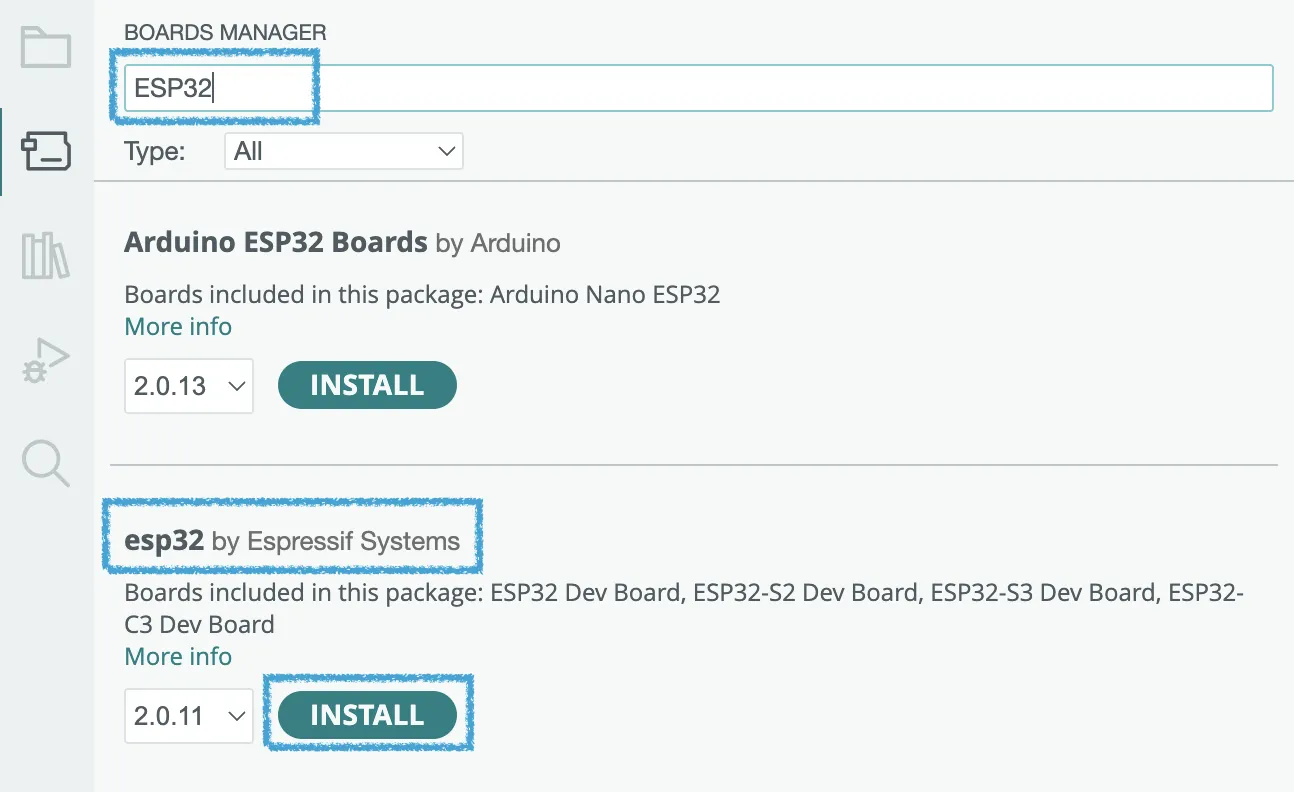The image size is (1294, 792).
Task: Click the boards search field containing ESP32
Action: [698, 88]
